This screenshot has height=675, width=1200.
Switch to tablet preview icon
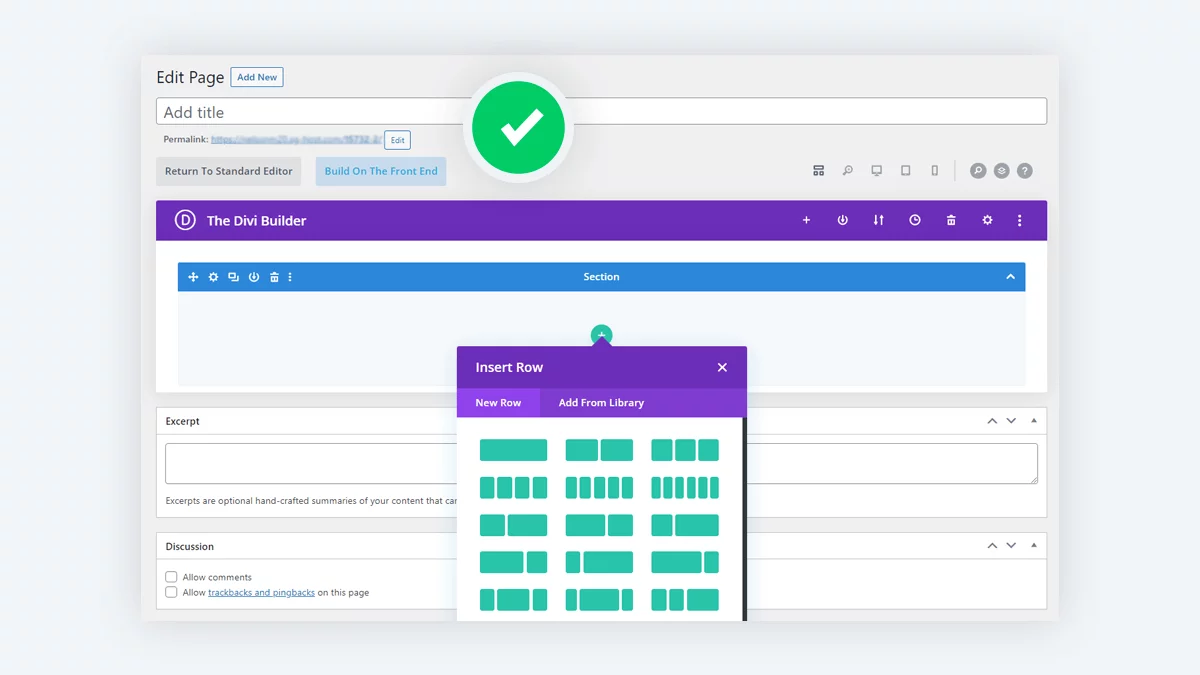pos(905,171)
